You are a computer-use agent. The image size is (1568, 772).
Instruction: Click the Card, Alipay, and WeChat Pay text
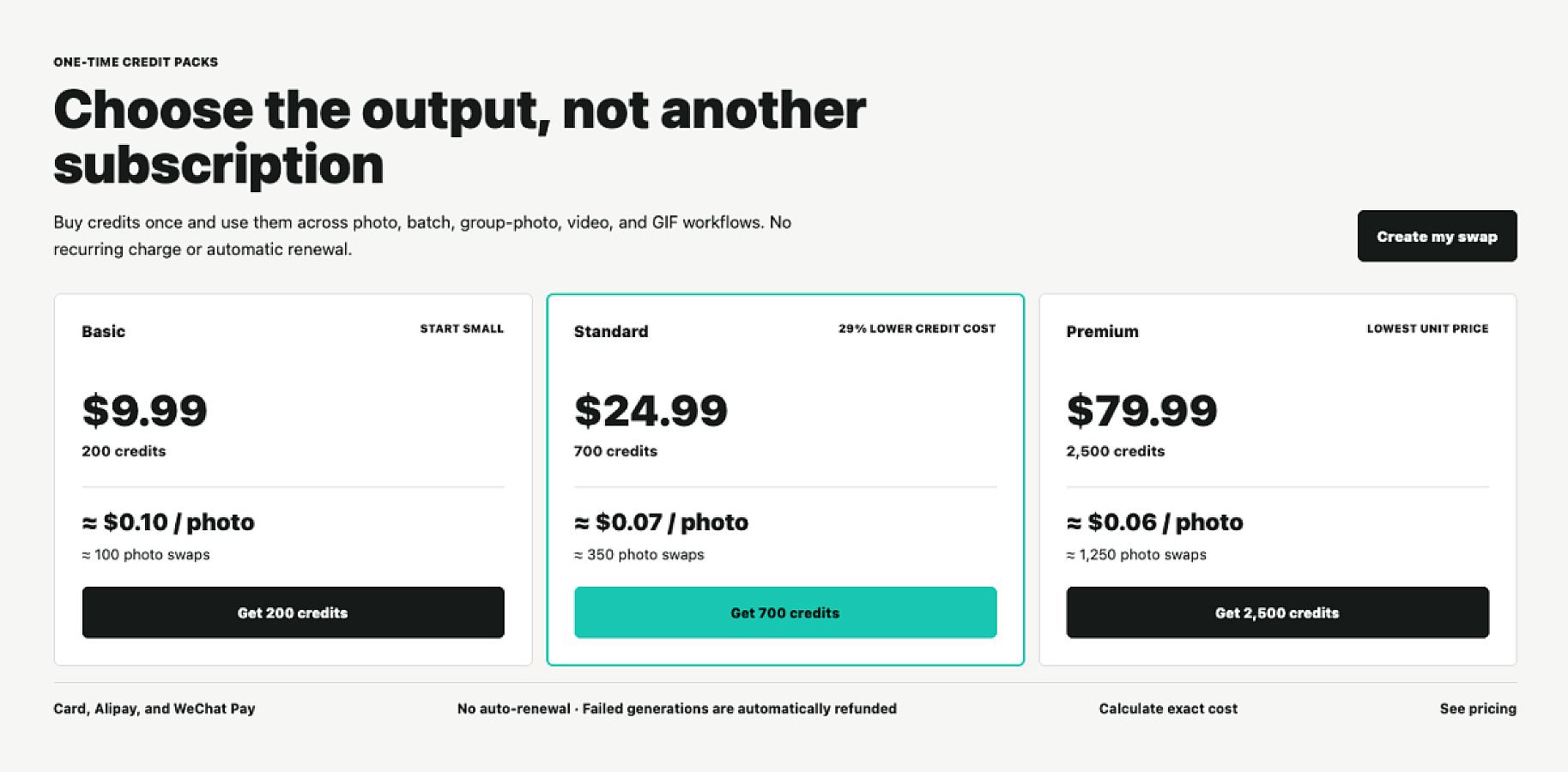154,709
